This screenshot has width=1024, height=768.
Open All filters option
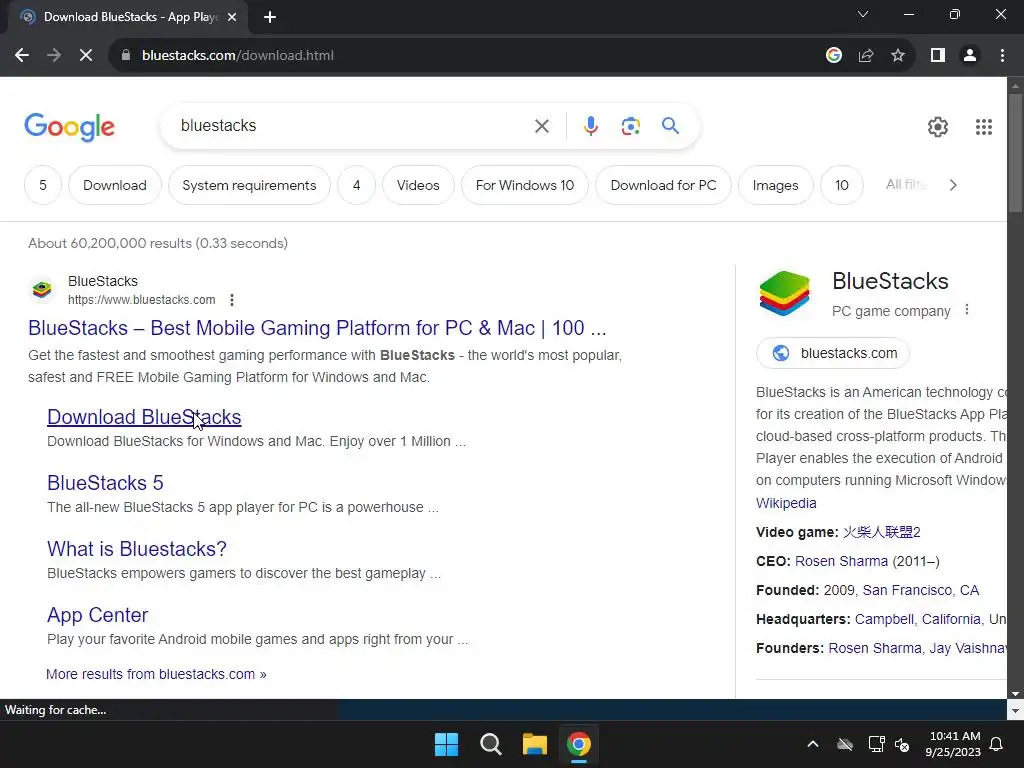906,185
